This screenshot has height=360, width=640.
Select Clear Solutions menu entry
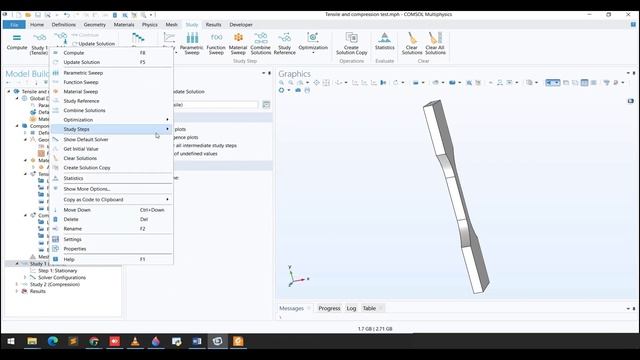coord(111,158)
